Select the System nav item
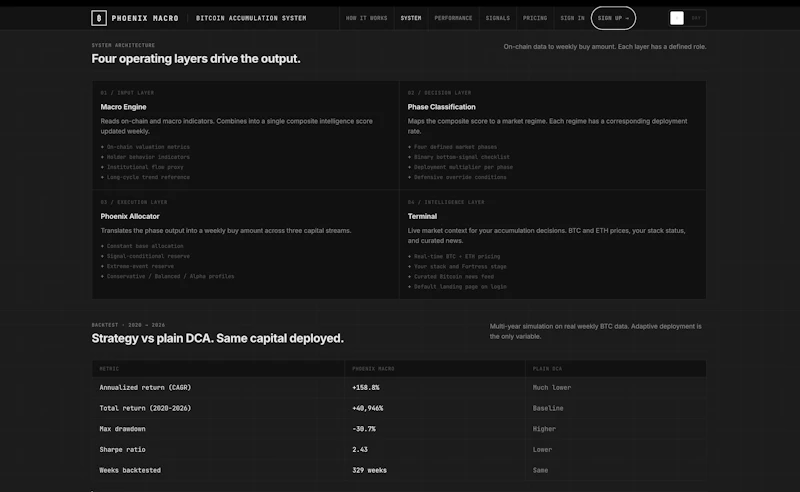Screen dimensions: 800x492 tap(411, 18)
